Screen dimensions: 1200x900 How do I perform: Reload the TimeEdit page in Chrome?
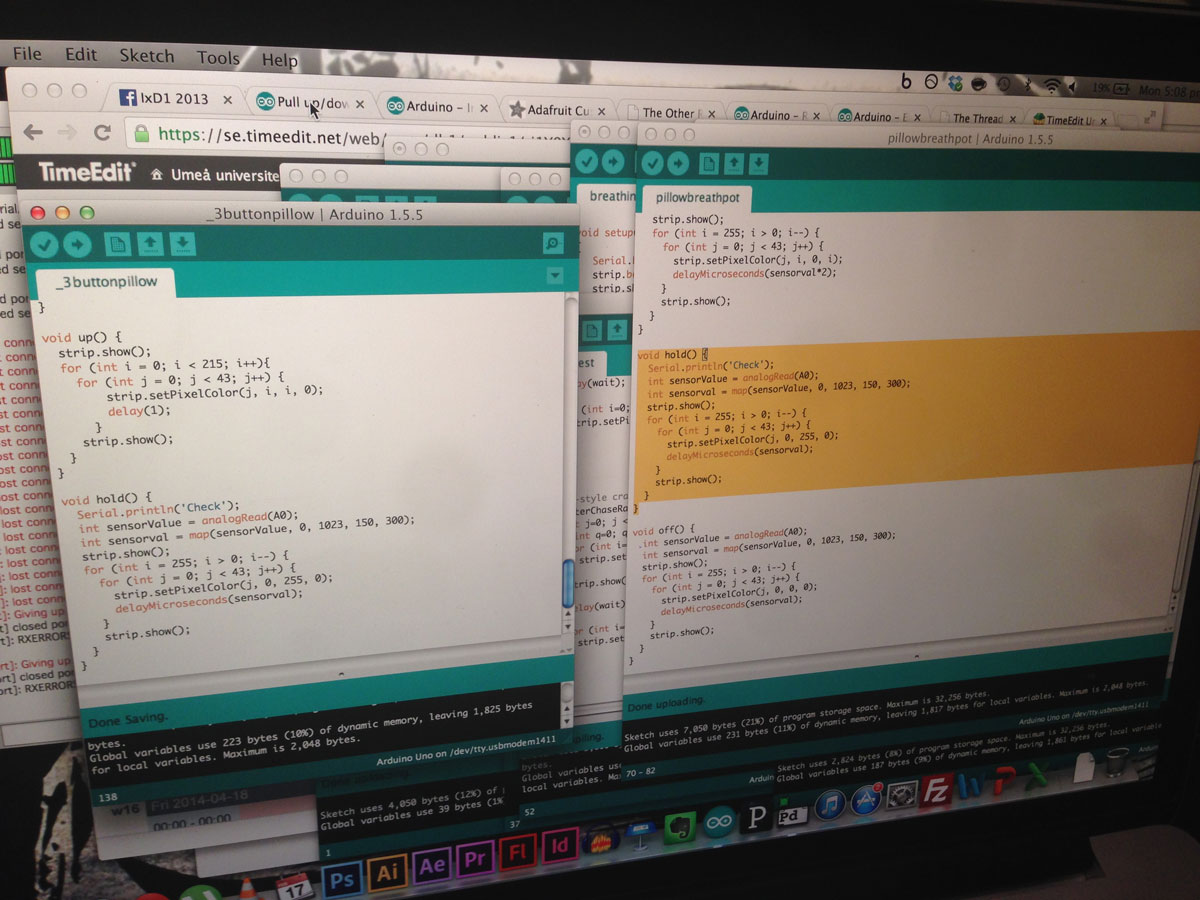coord(101,132)
